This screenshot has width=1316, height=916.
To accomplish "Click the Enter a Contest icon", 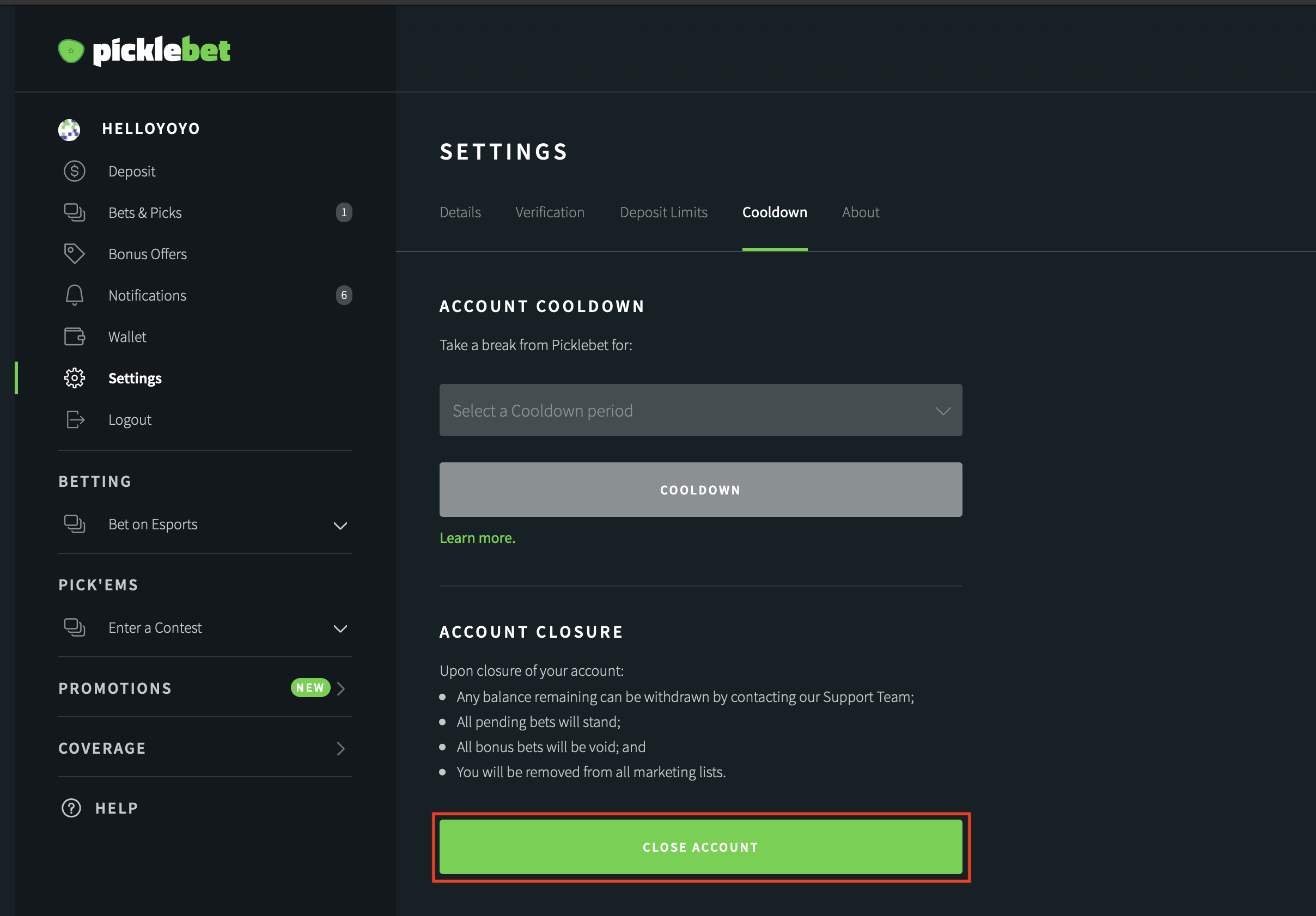I will (75, 628).
